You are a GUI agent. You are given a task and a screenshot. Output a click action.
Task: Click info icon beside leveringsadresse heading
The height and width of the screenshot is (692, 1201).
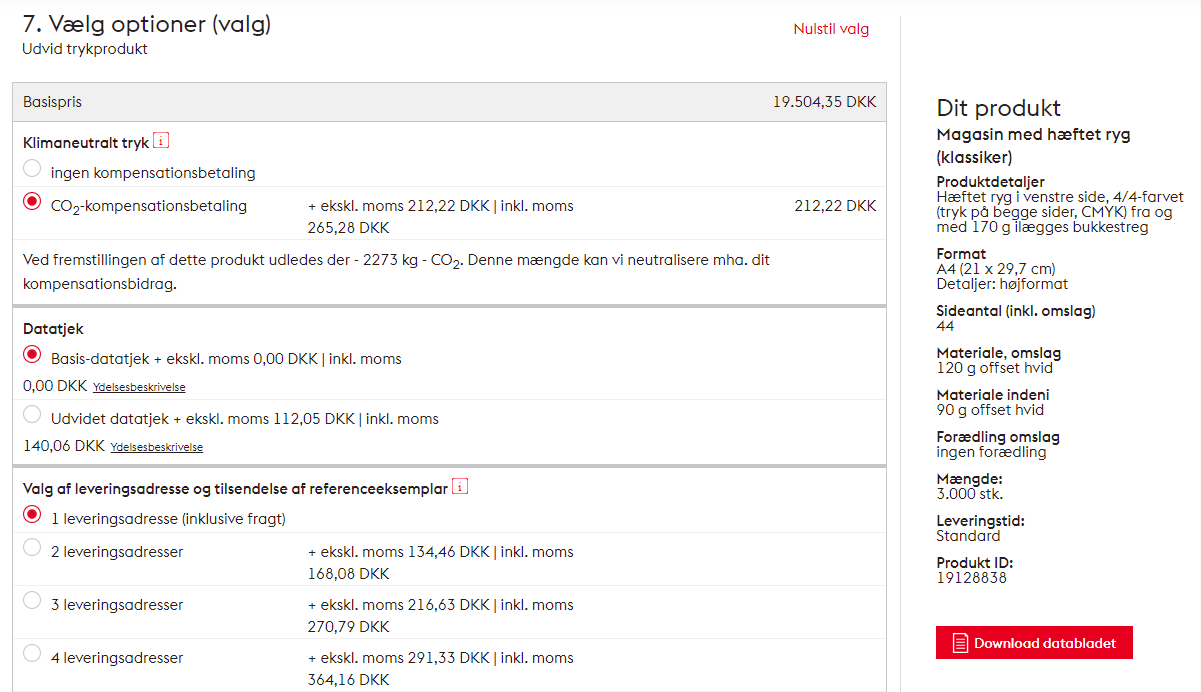pos(460,487)
